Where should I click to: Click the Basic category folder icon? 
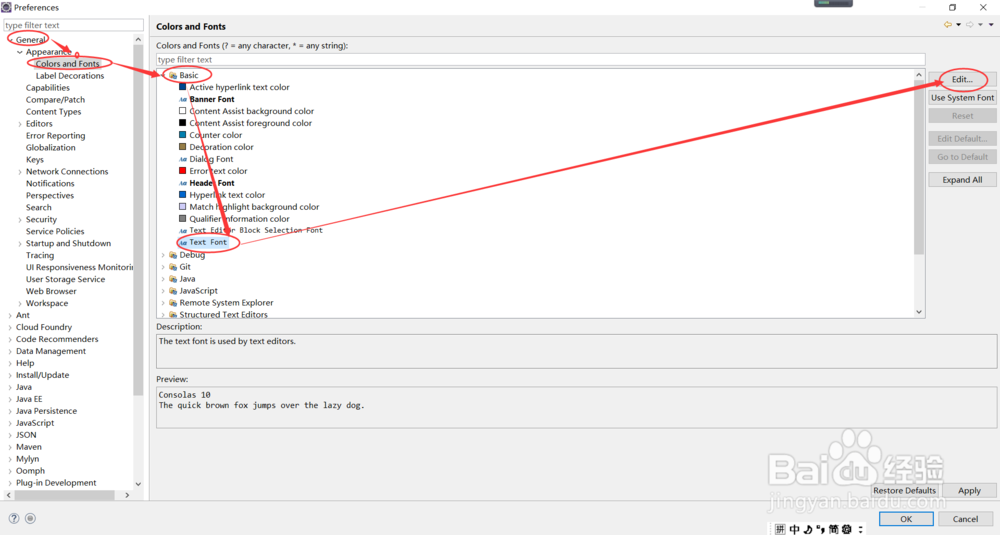tap(173, 75)
